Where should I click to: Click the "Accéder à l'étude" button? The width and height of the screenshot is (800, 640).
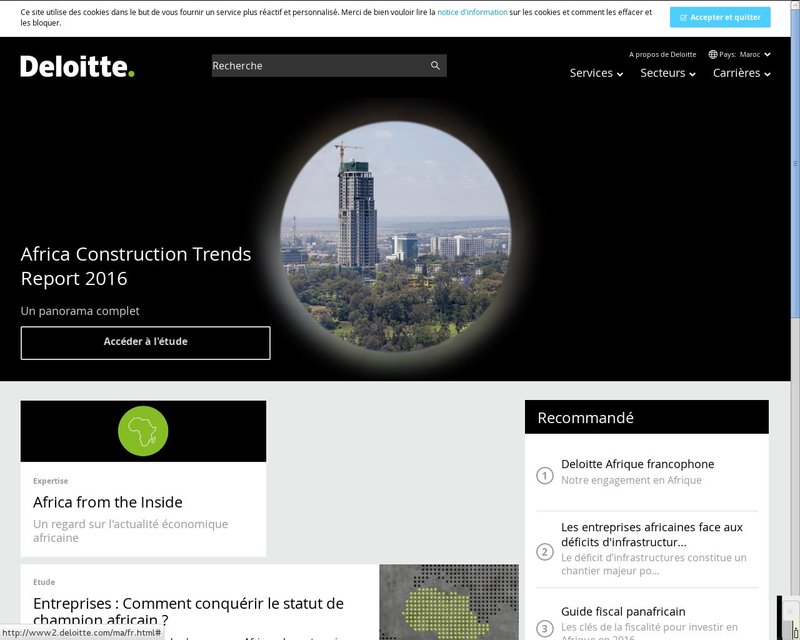(145, 342)
